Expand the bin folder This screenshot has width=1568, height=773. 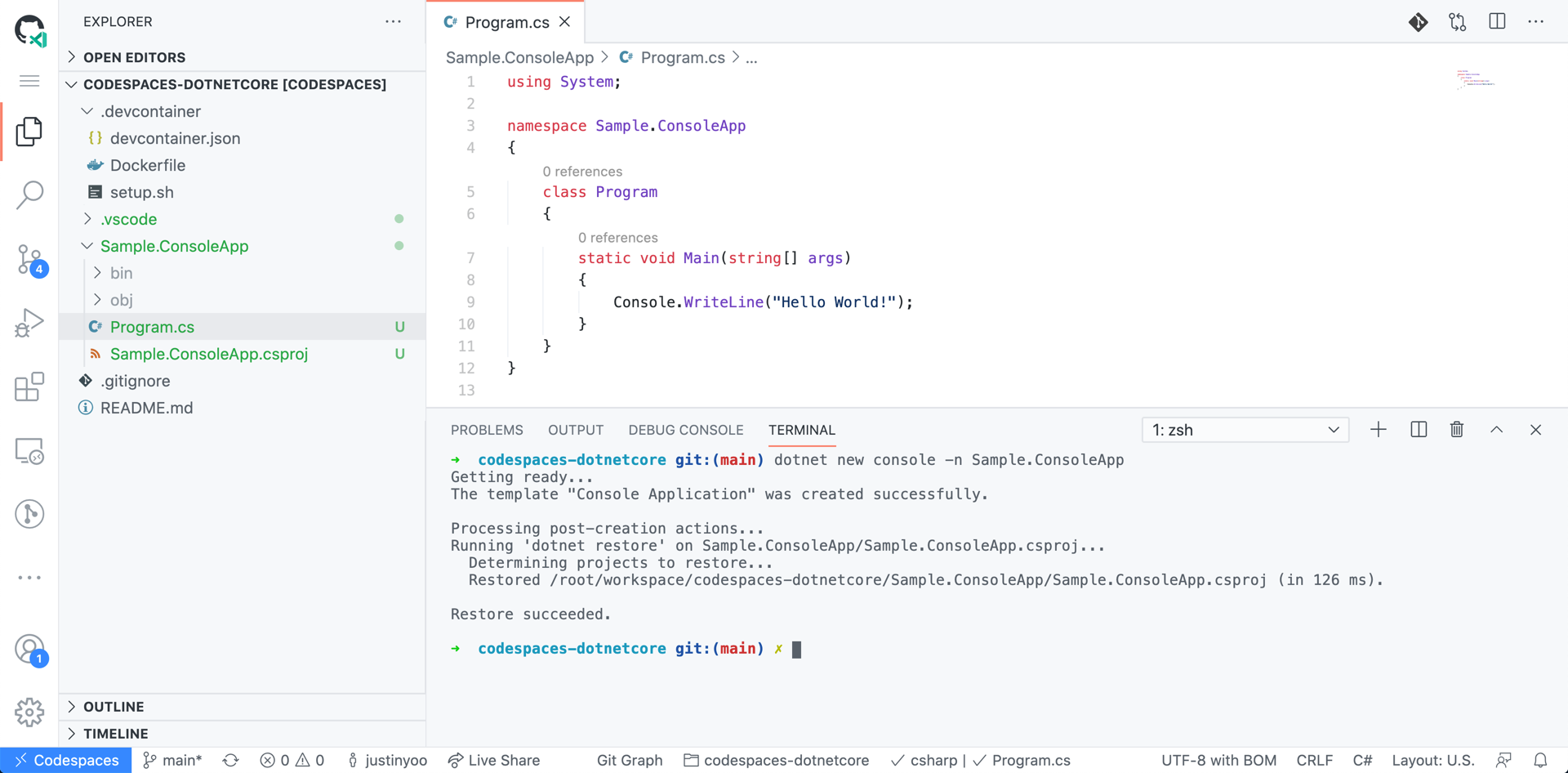click(243, 273)
